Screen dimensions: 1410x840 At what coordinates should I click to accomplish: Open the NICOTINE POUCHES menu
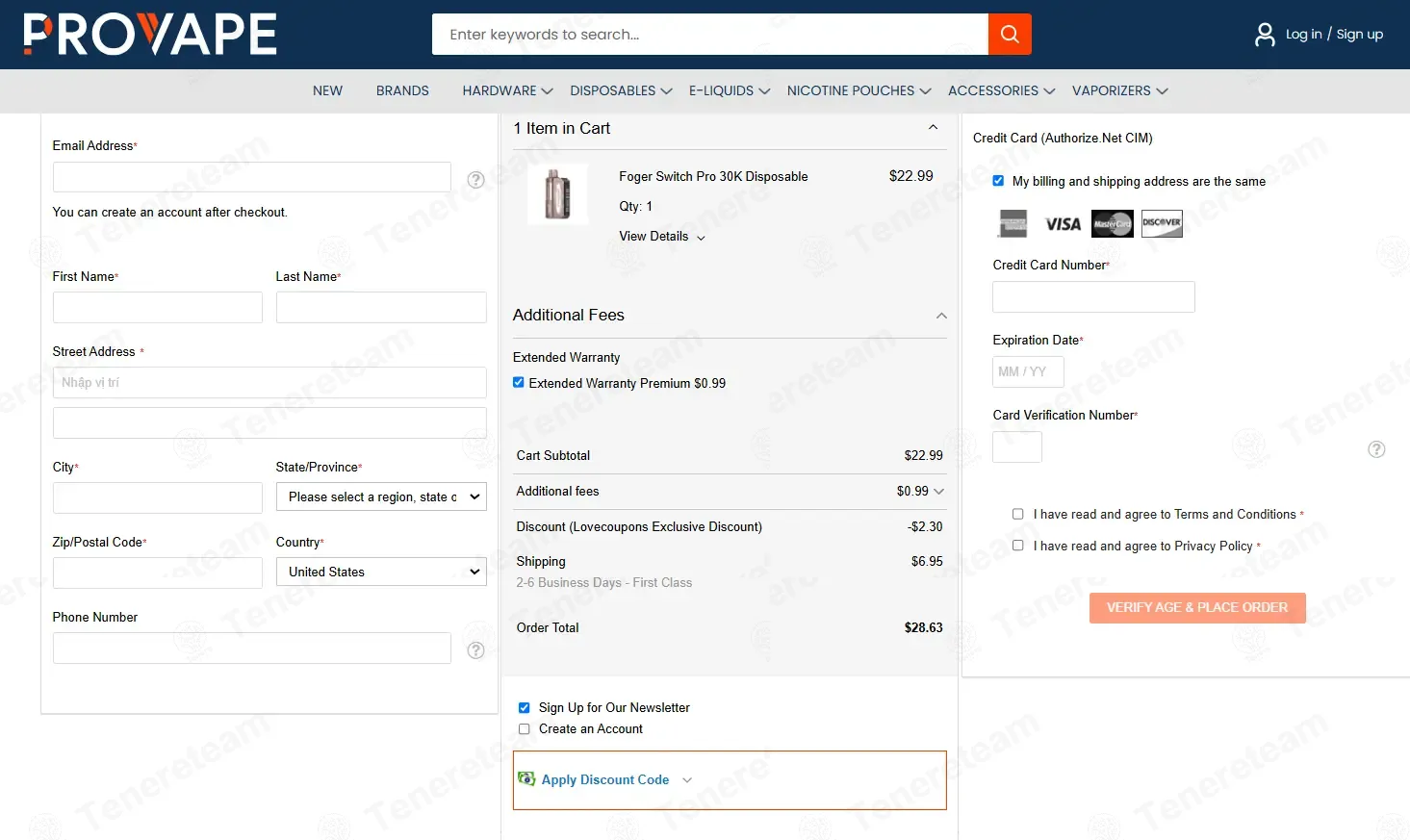coord(859,90)
